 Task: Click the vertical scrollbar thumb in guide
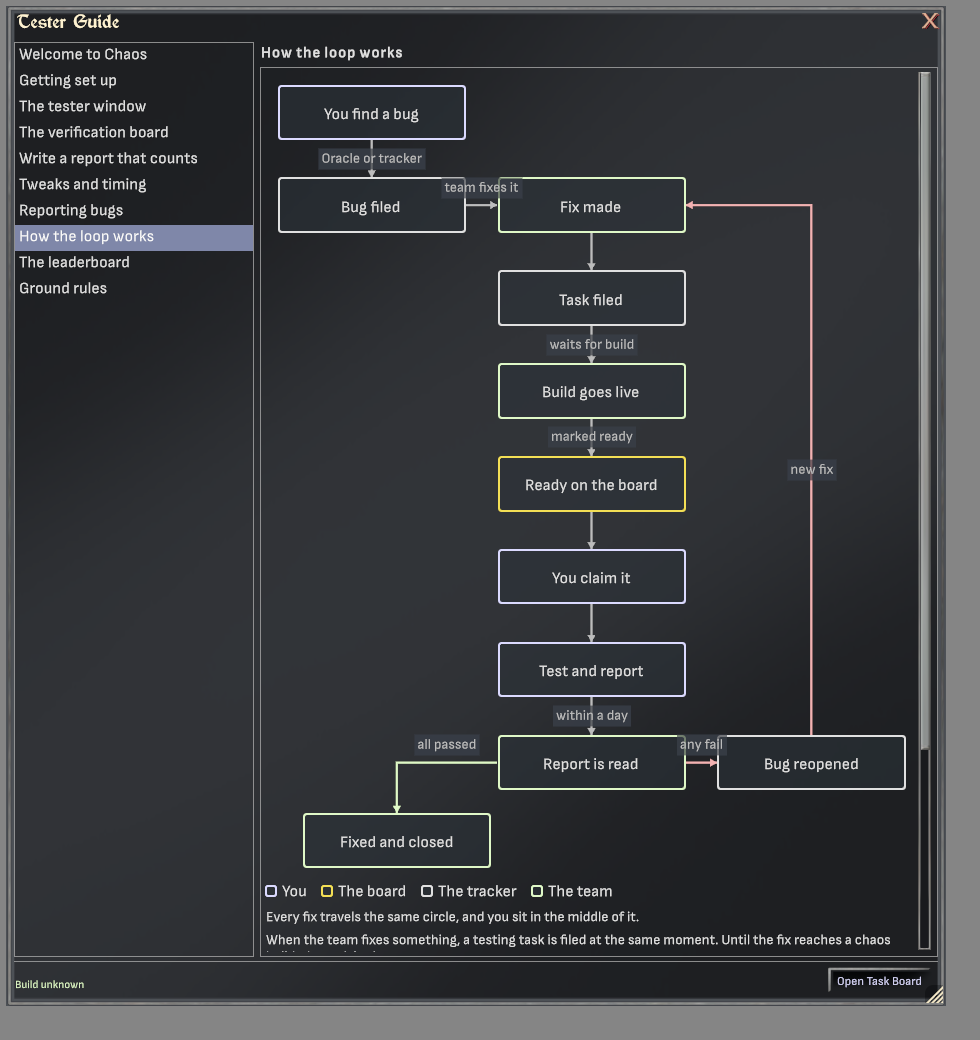924,411
